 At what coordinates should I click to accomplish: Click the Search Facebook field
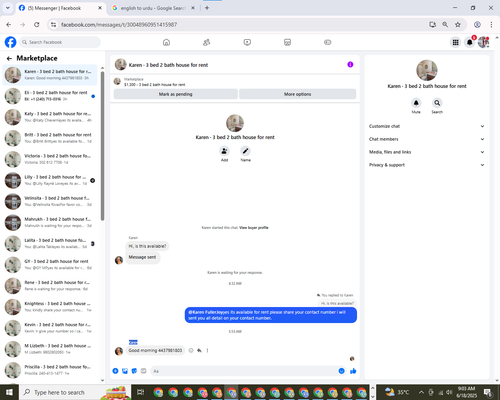[60, 42]
